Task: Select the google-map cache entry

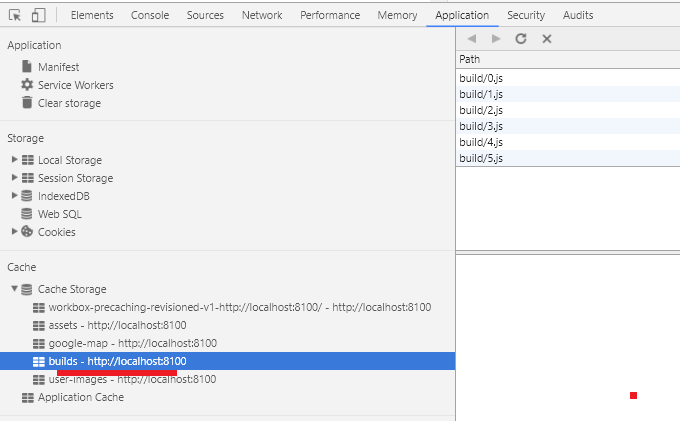Action: click(133, 343)
